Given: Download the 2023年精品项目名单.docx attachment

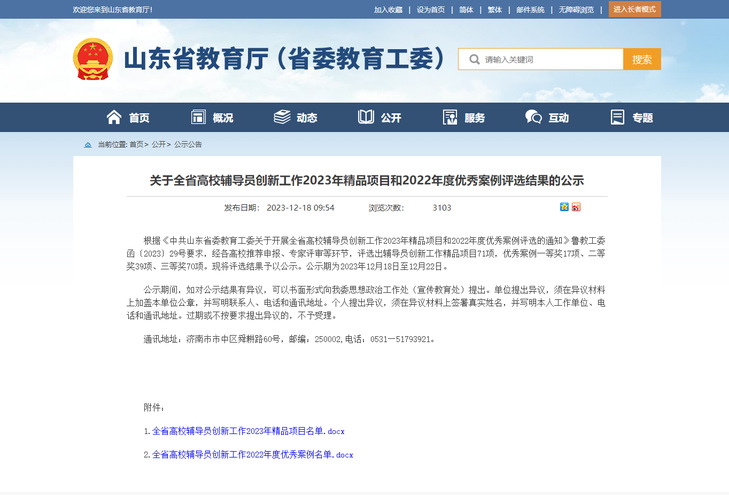Looking at the screenshot, I should click(248, 431).
